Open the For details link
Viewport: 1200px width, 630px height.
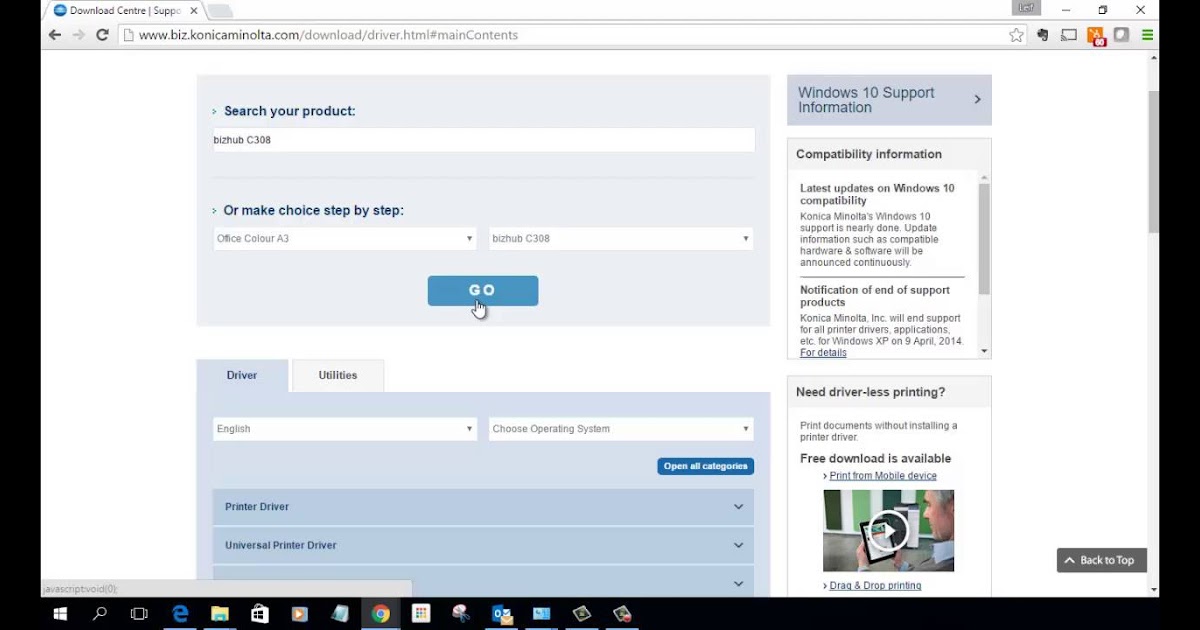pyautogui.click(x=823, y=353)
